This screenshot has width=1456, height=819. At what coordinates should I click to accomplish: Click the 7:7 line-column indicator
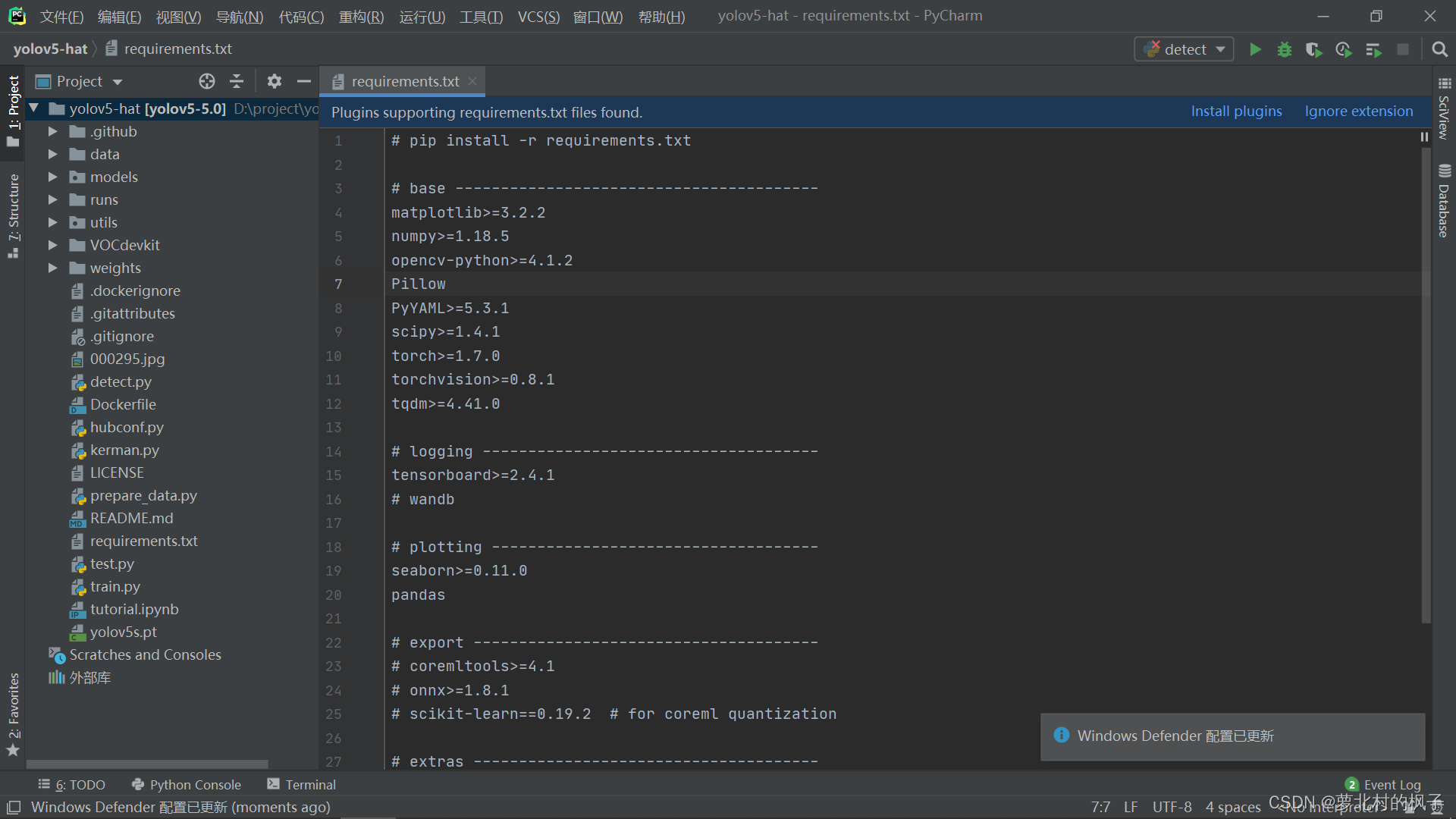1100,807
